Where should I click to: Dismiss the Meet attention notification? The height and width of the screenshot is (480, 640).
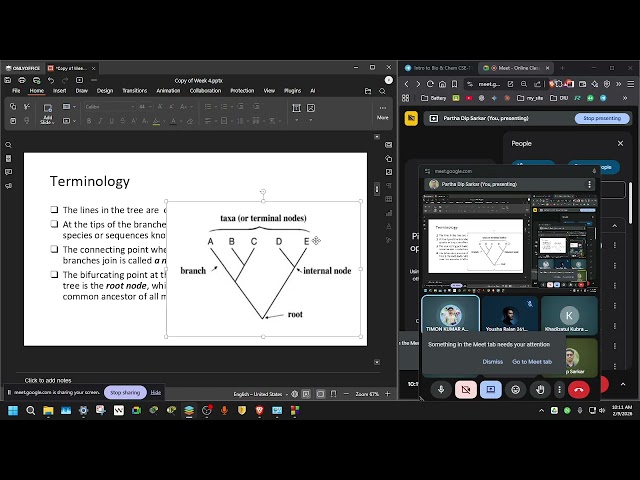(493, 362)
